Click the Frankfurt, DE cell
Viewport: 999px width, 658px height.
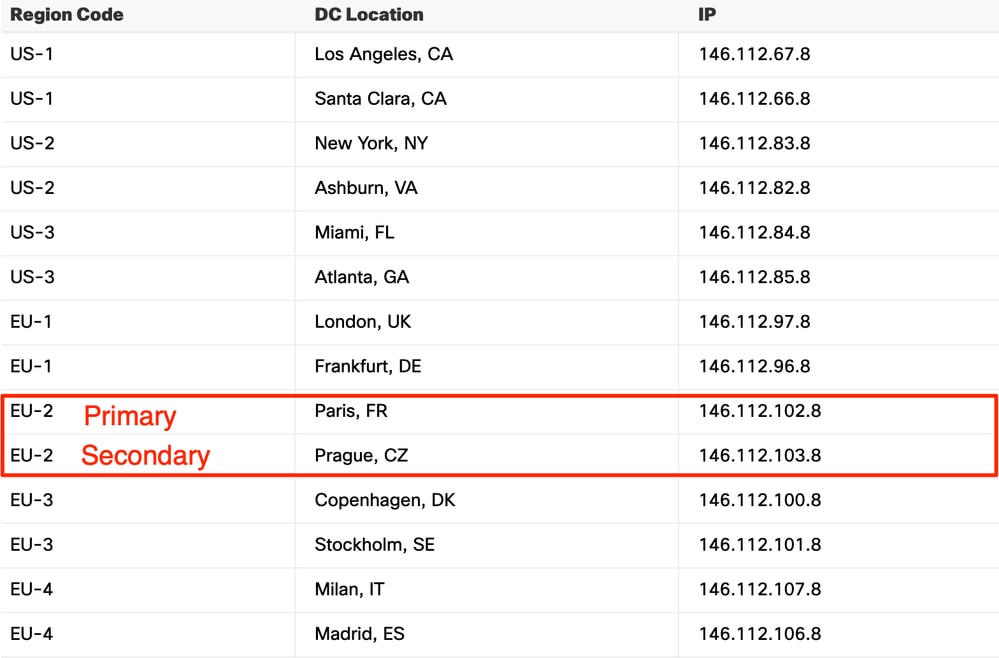tap(368, 366)
